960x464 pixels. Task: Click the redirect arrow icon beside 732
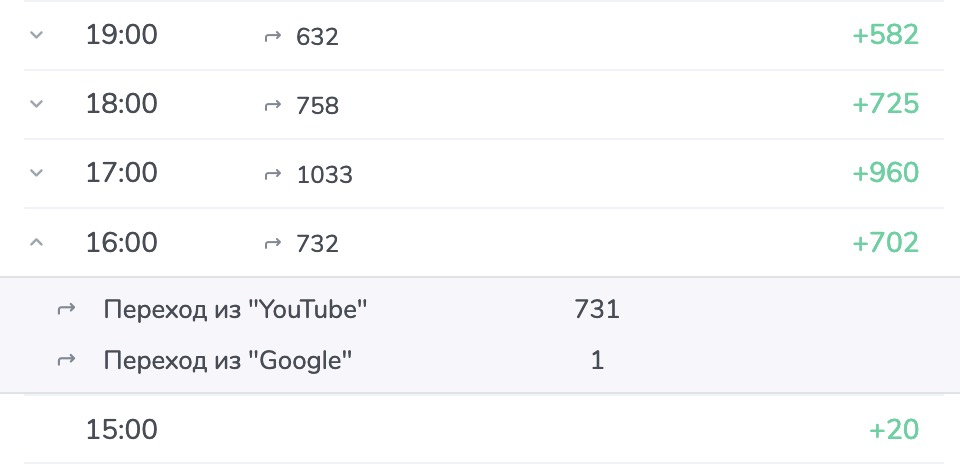click(272, 244)
